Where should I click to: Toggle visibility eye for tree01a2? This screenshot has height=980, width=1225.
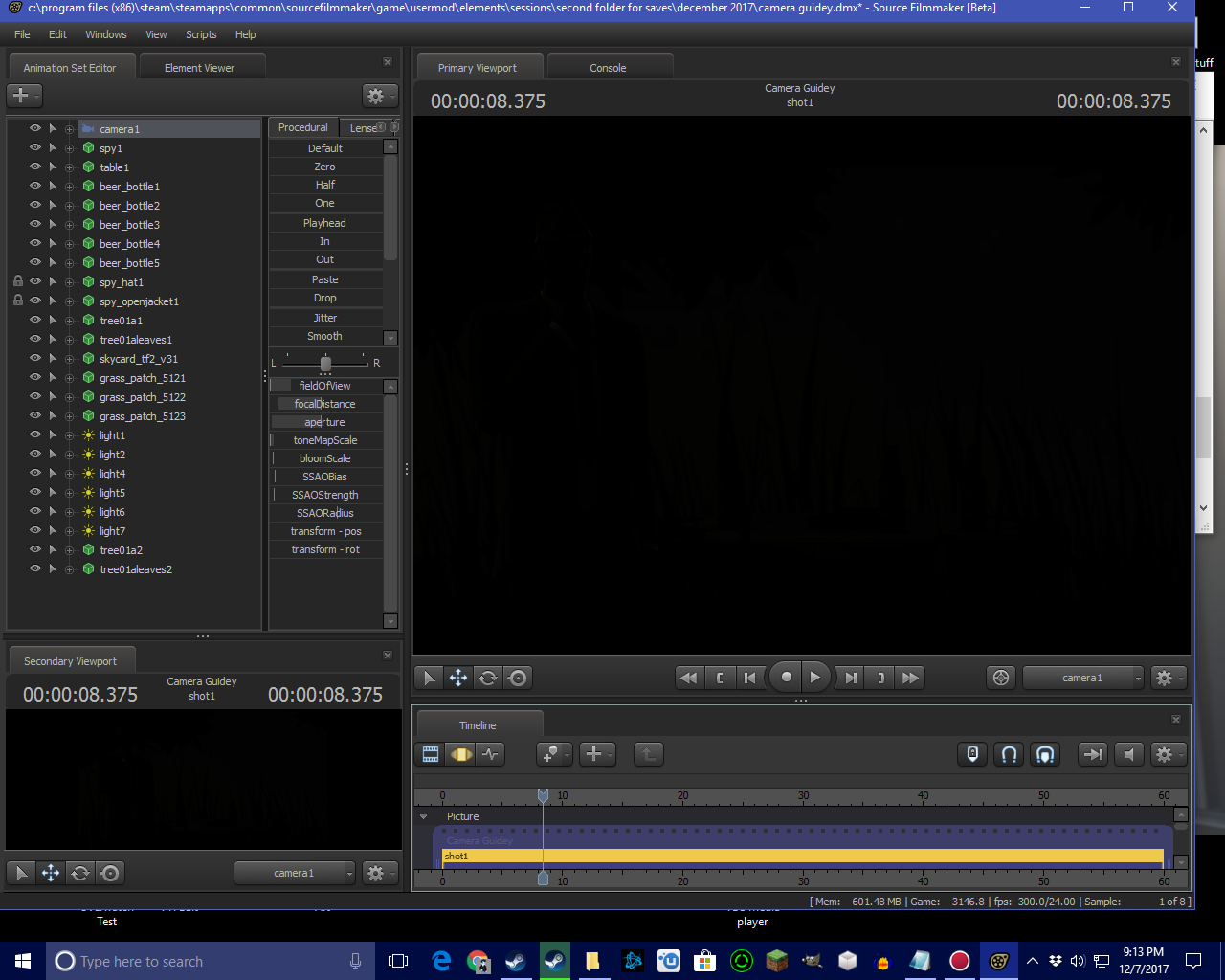coord(35,550)
